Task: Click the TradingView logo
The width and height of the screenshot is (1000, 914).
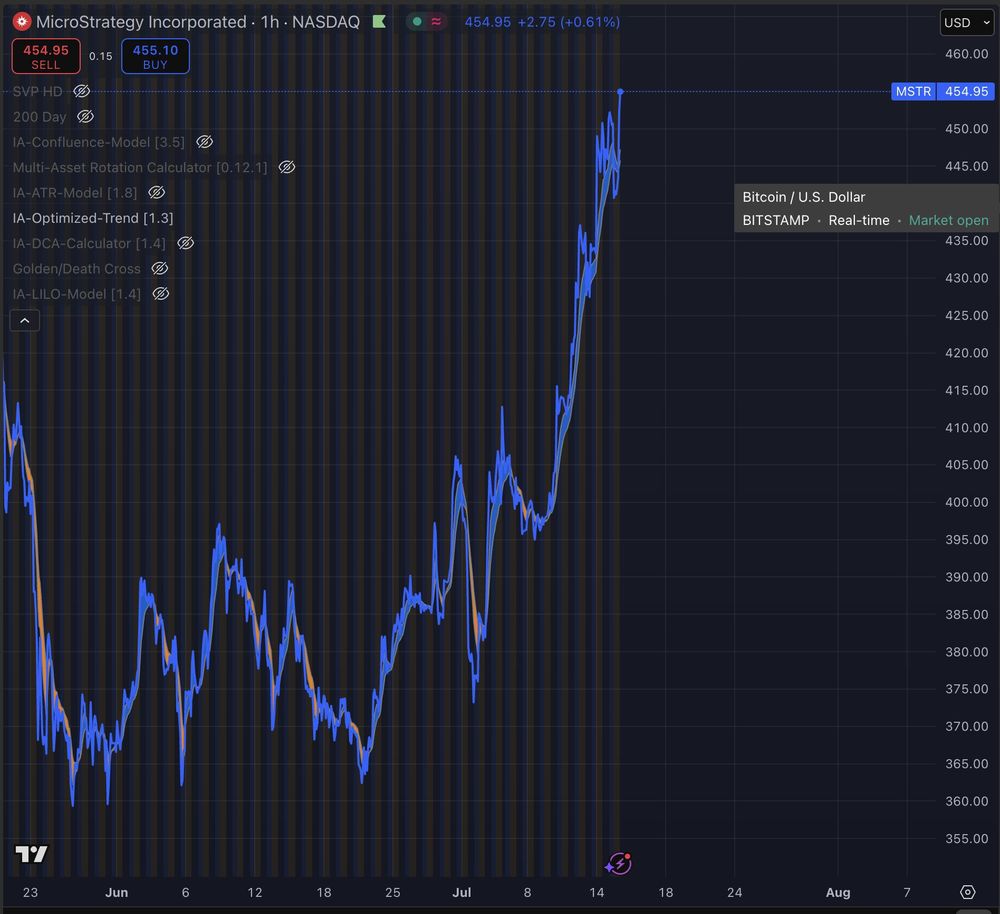Action: [x=31, y=853]
